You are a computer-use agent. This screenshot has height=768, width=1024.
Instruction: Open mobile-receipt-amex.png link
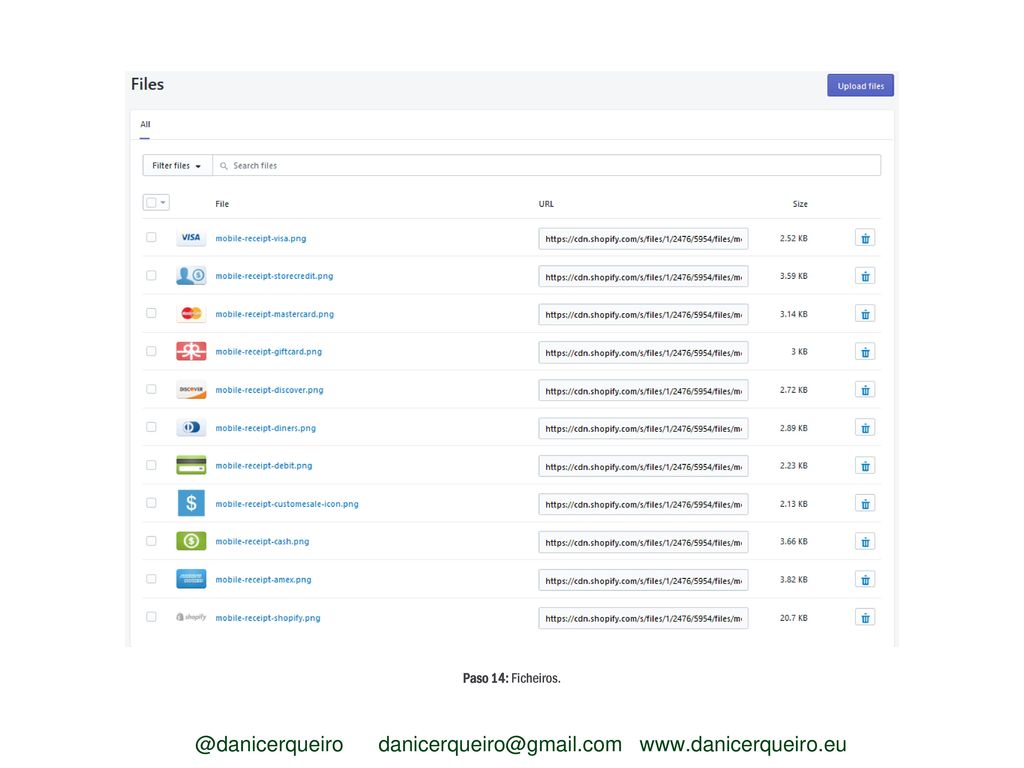coord(263,579)
